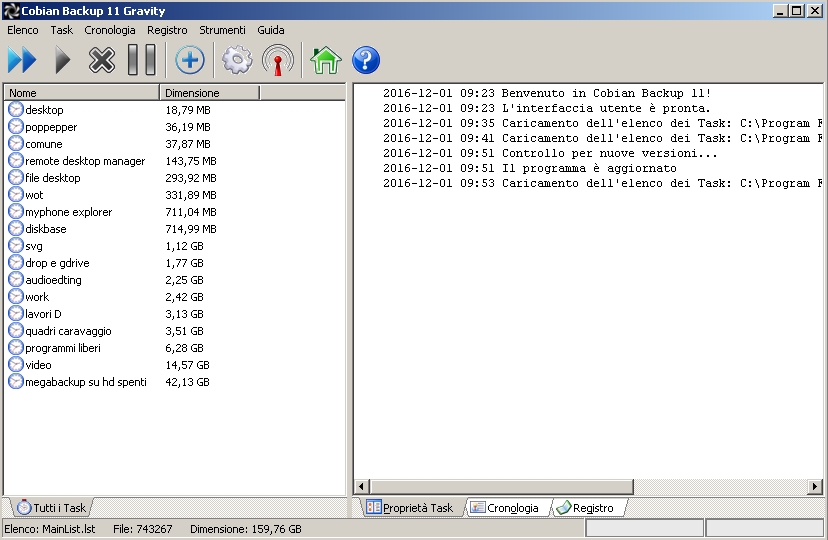The width and height of the screenshot is (828, 540).
Task: Open options with the gear icon
Action: tap(237, 60)
